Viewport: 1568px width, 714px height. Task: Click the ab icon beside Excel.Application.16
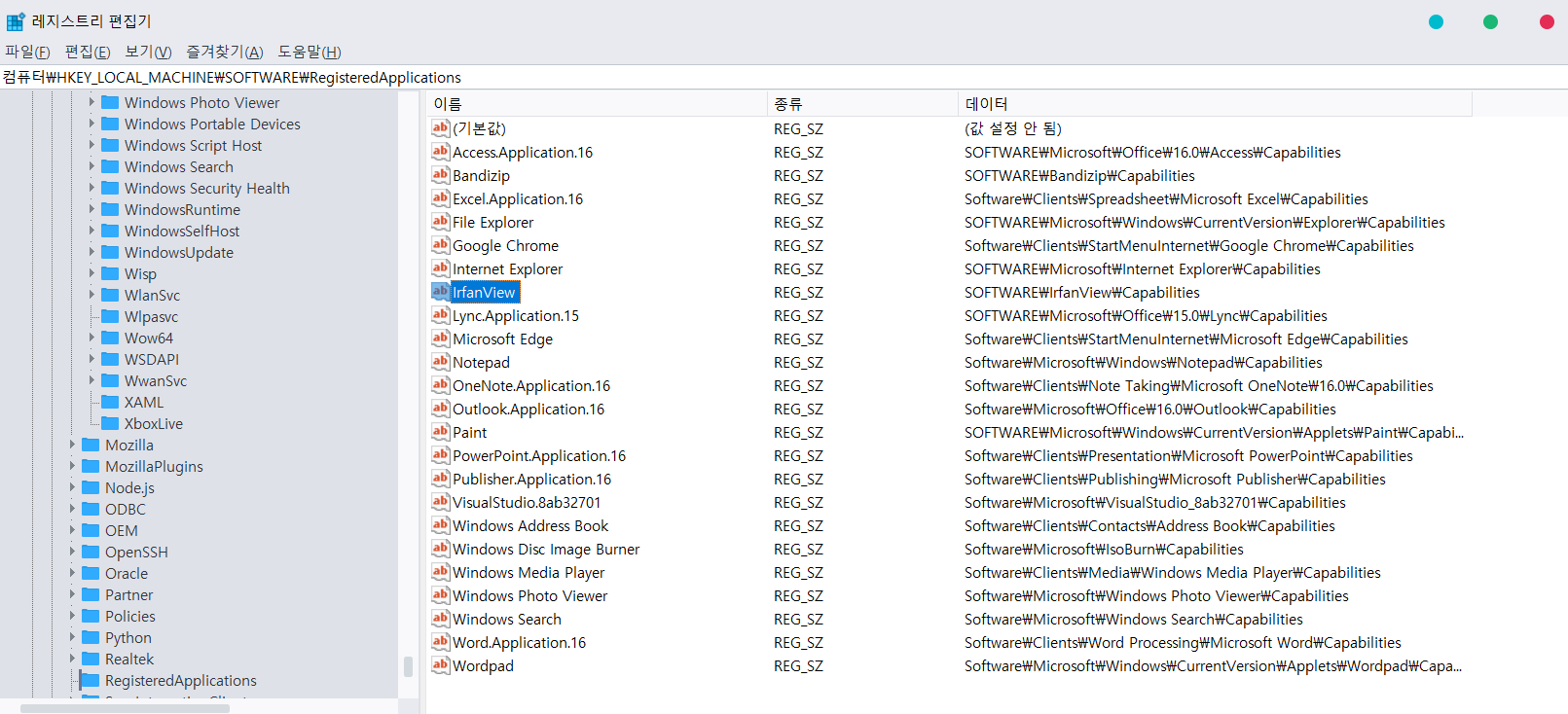441,198
